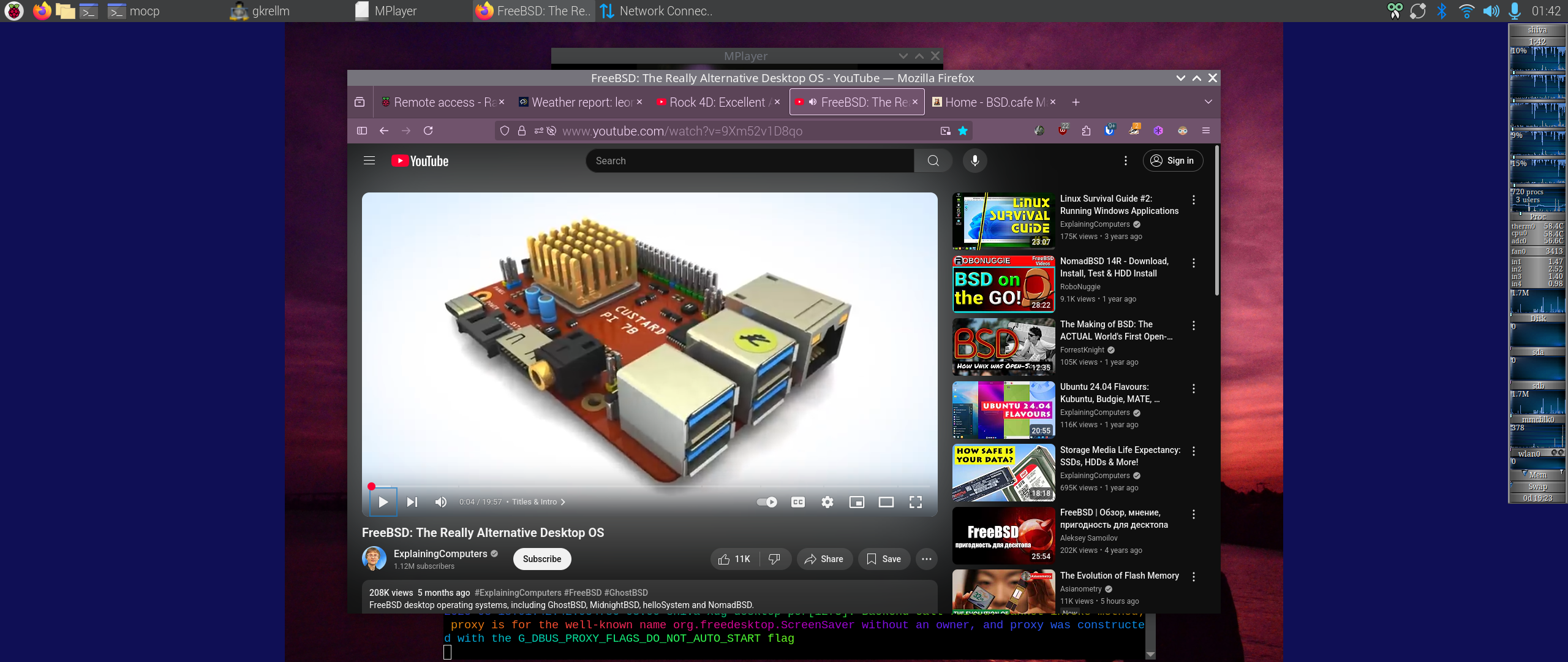Open more actions ellipsis below video

click(x=927, y=559)
